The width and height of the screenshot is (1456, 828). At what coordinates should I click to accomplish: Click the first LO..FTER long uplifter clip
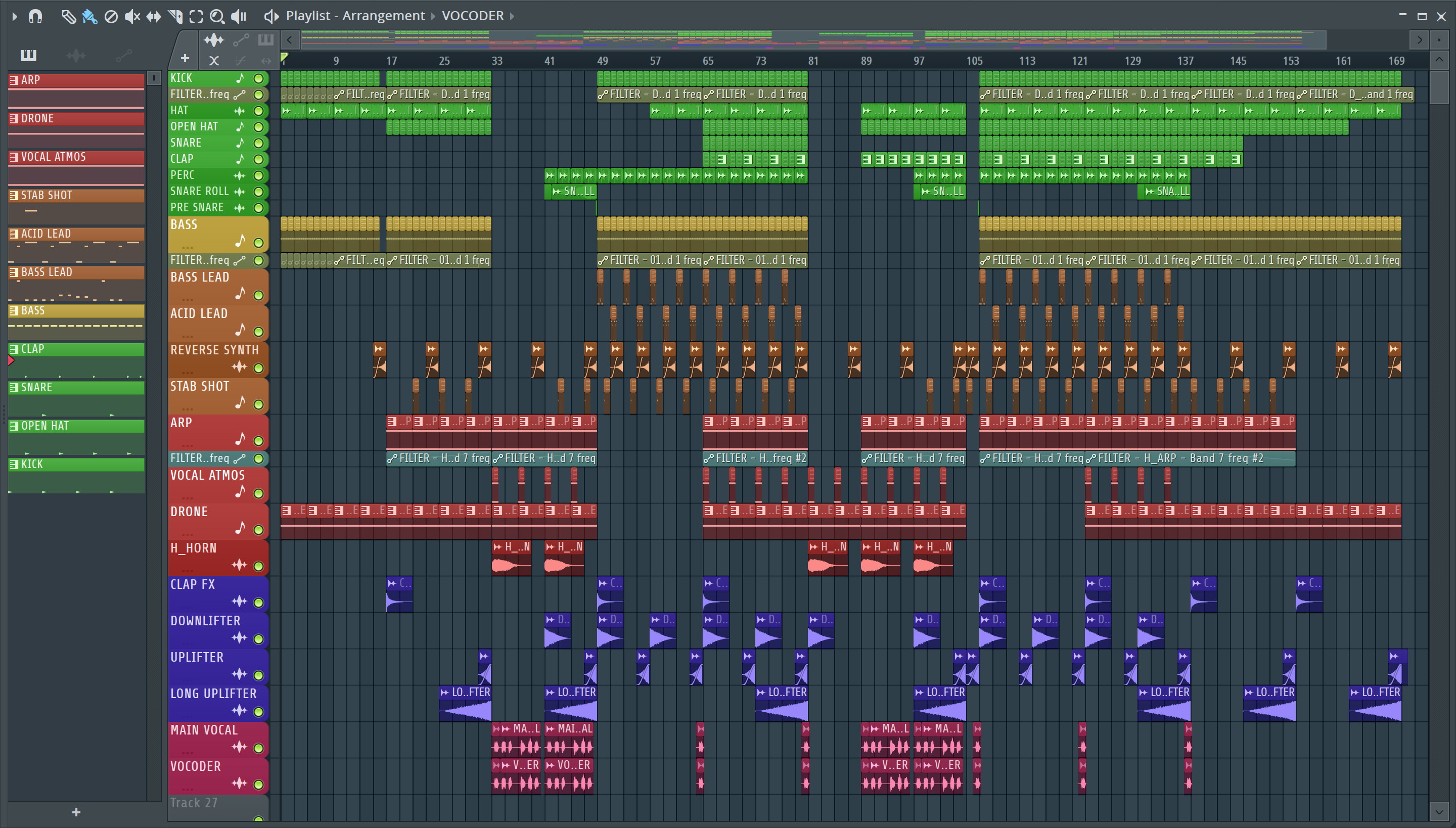tap(465, 704)
